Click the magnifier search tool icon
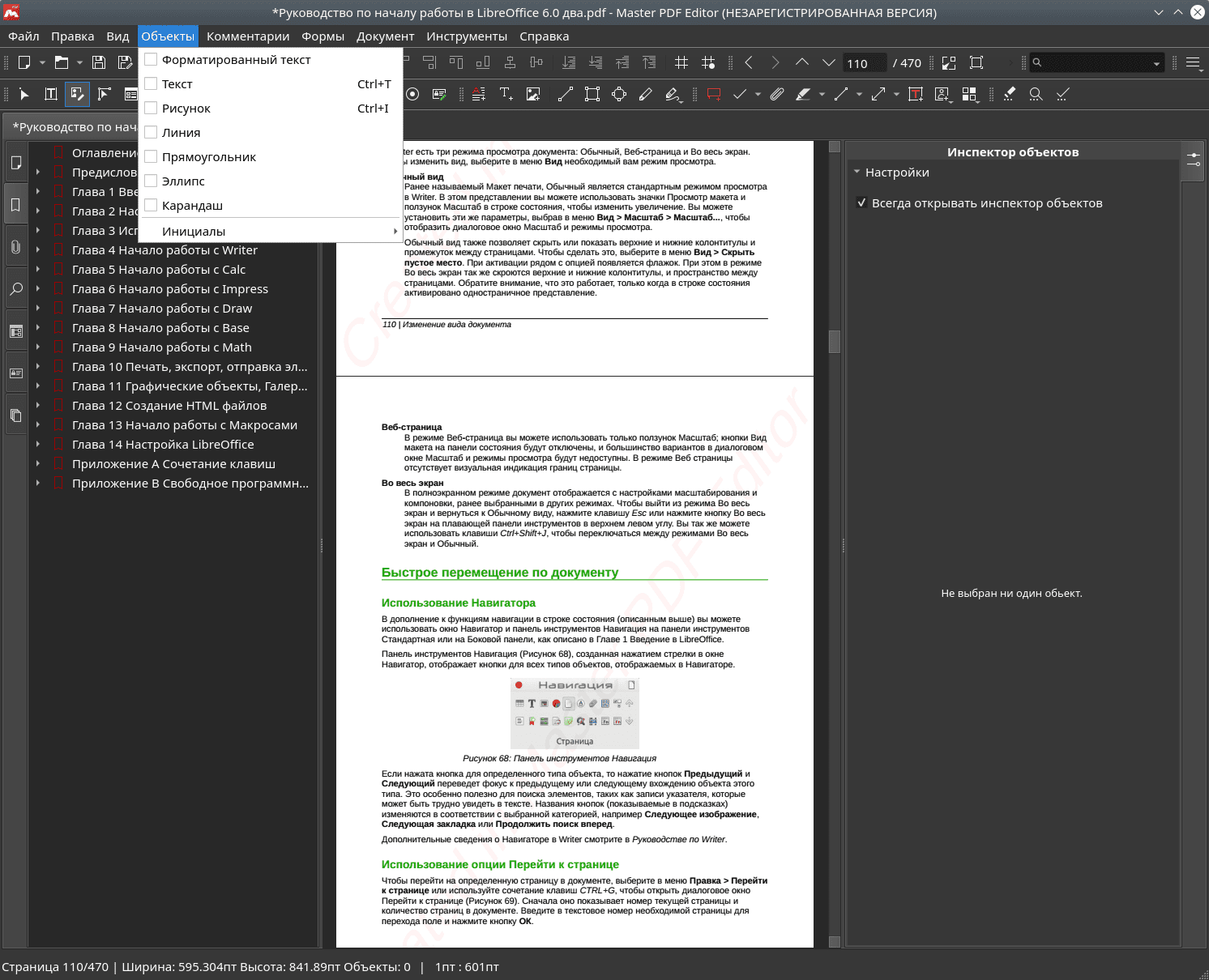The width and height of the screenshot is (1209, 980). tap(1036, 94)
